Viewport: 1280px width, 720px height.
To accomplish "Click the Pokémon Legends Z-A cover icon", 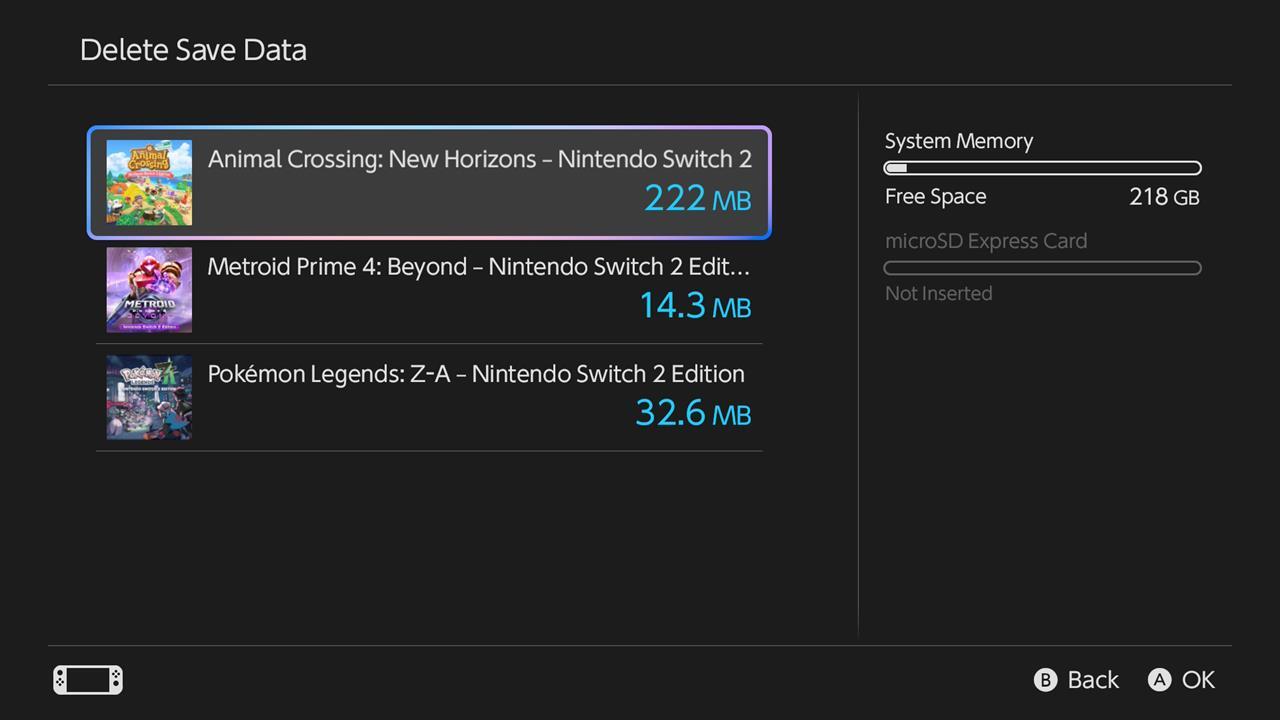I will (149, 397).
